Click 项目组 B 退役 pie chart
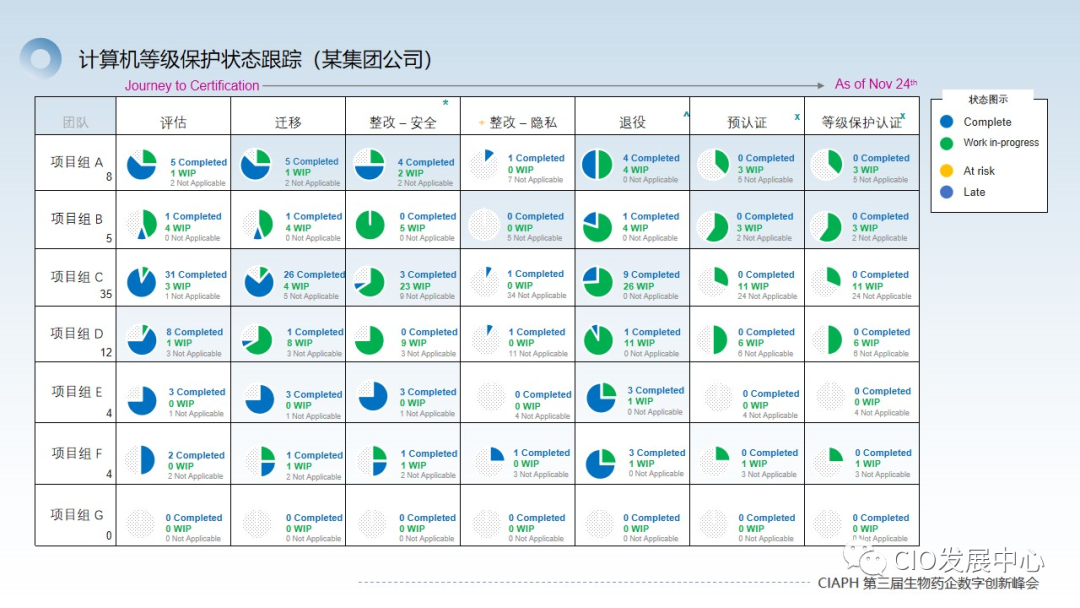This screenshot has width=1080, height=608. coord(597,227)
